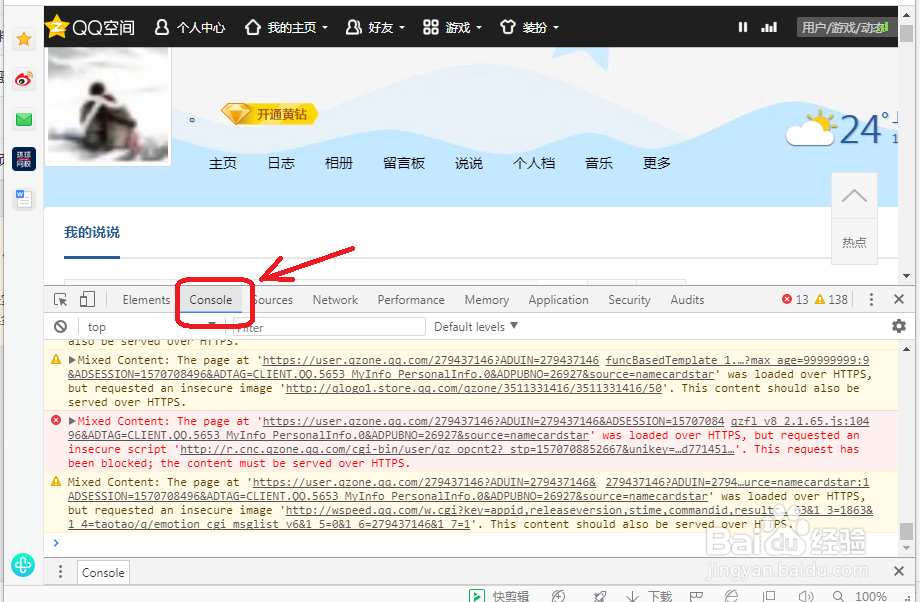Open 个人中心 from the top bar
Image resolution: width=920 pixels, height=602 pixels.
[190, 27]
